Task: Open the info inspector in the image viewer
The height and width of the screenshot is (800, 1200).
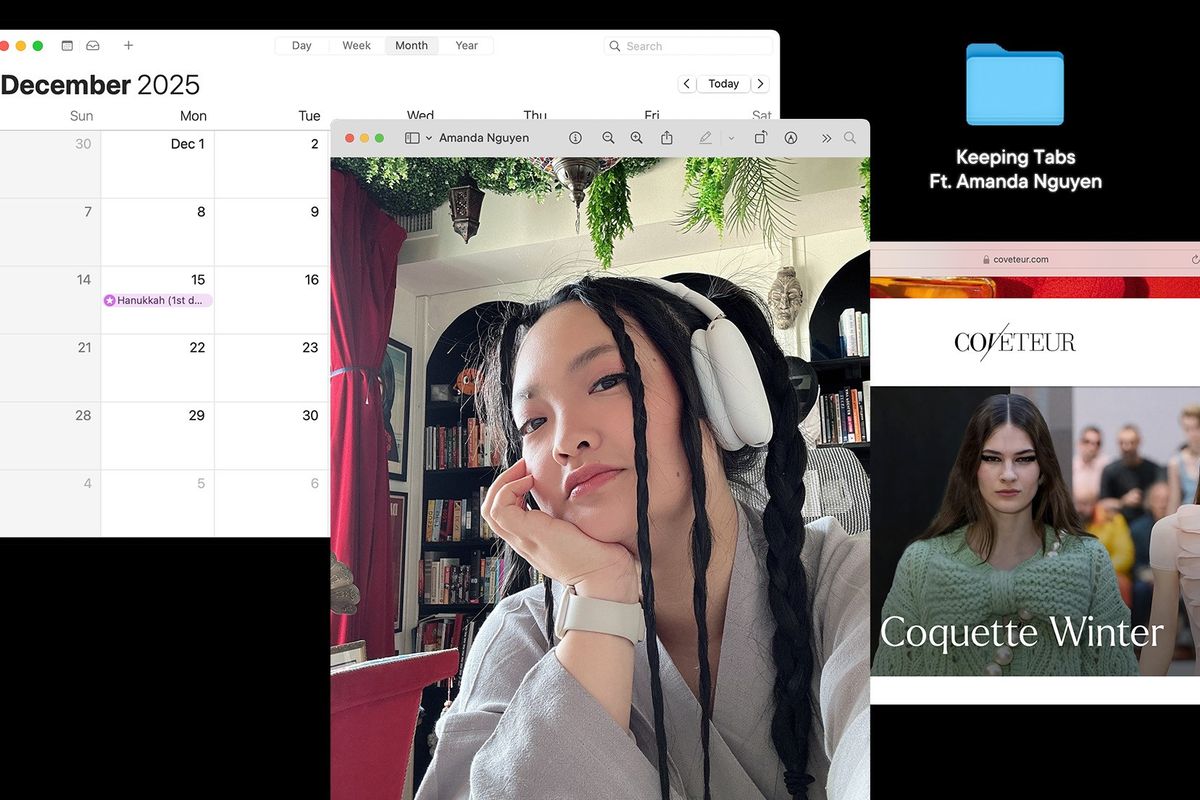Action: (575, 138)
